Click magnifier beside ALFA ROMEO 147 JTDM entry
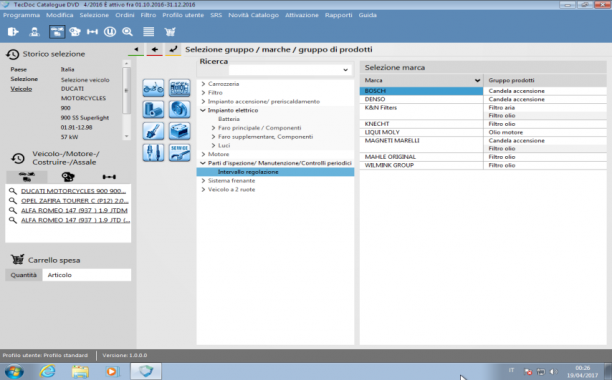The height and width of the screenshot is (380, 612). 13,211
